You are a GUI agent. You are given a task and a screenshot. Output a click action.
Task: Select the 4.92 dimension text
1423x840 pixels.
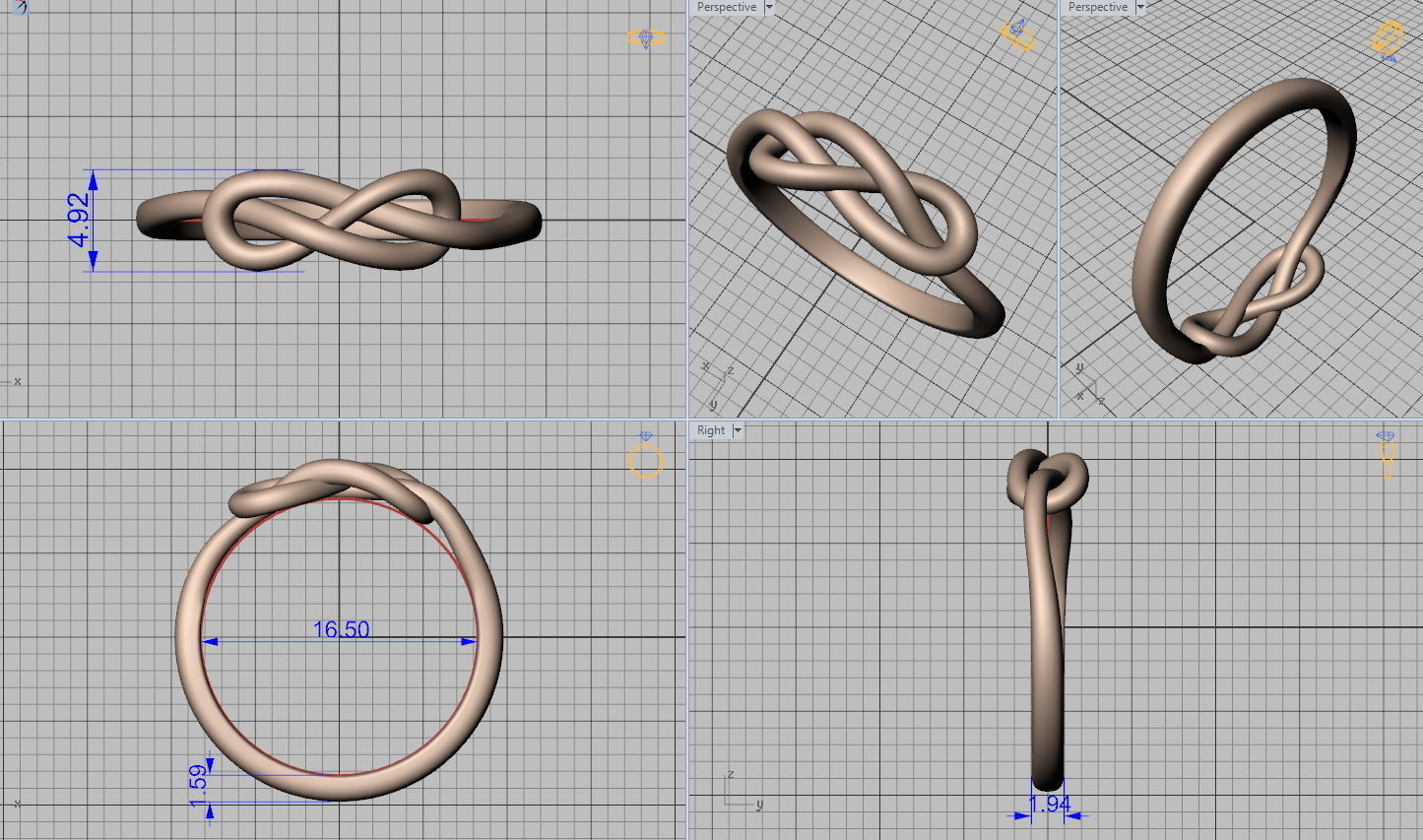79,219
